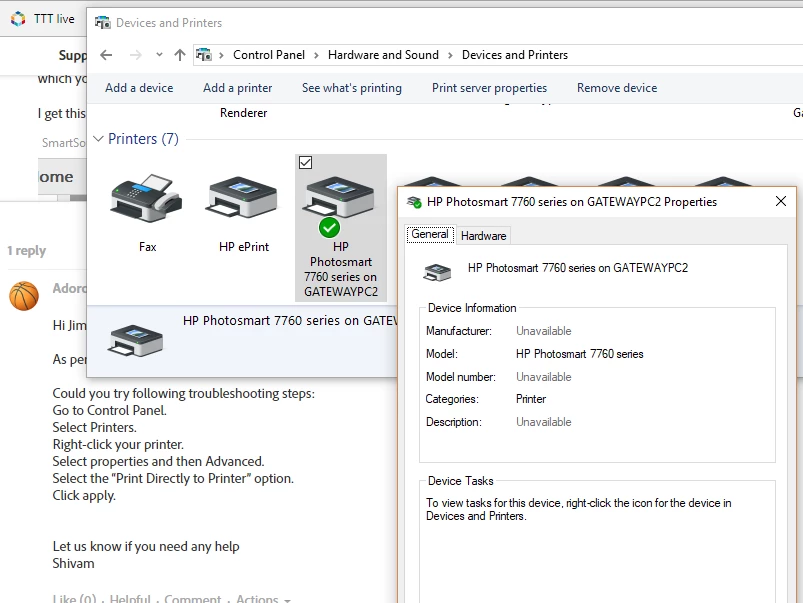The height and width of the screenshot is (603, 803).
Task: Select Hardware and Sound breadcrumb
Action: [x=383, y=55]
